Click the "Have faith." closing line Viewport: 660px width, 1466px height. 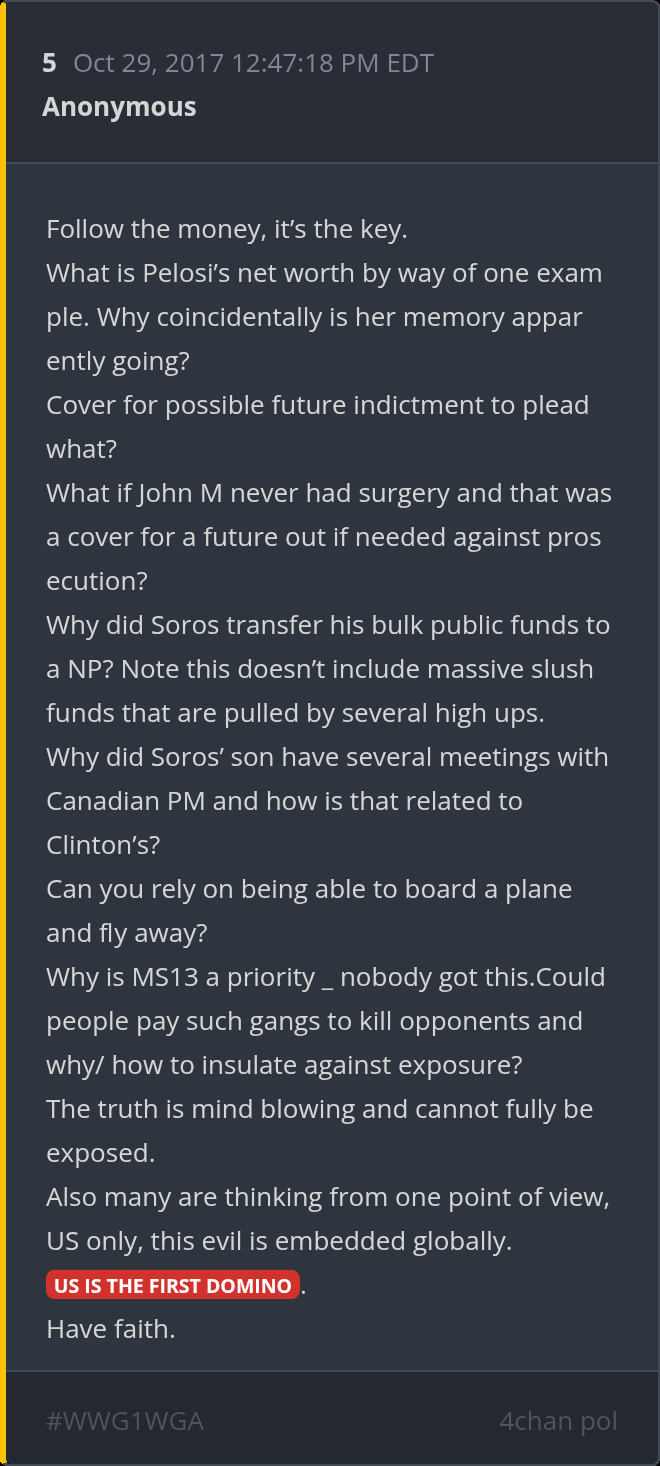(110, 1329)
